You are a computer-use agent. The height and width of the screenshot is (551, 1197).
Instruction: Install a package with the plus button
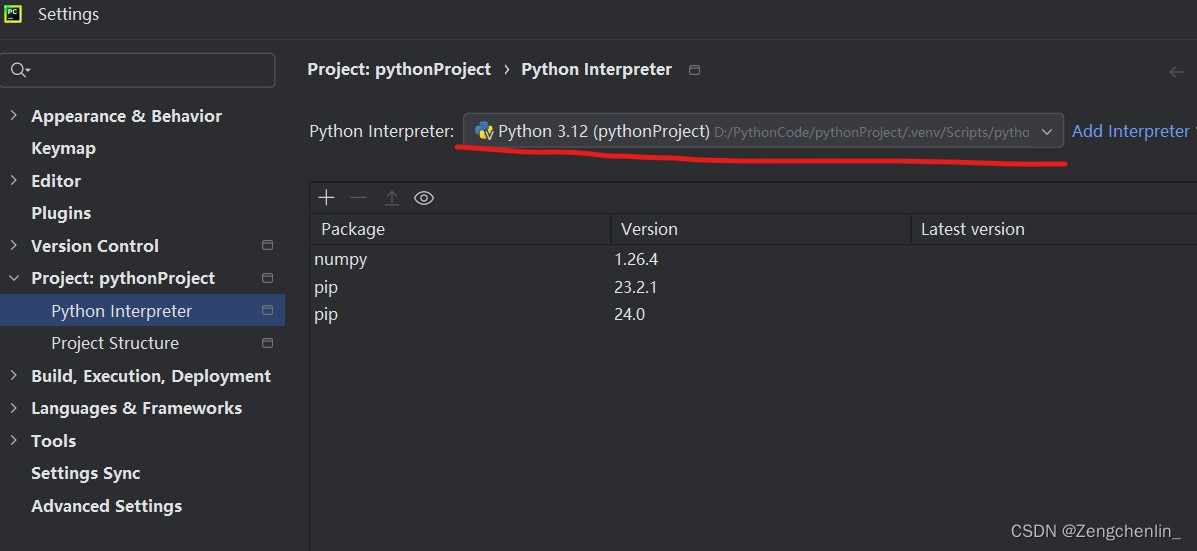pos(327,198)
